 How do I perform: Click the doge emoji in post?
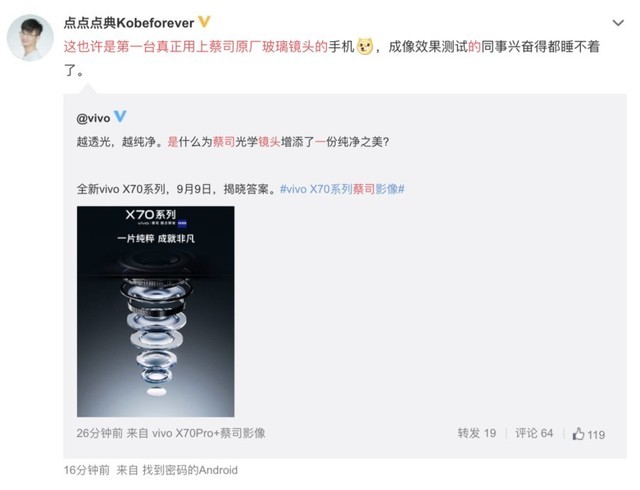365,47
